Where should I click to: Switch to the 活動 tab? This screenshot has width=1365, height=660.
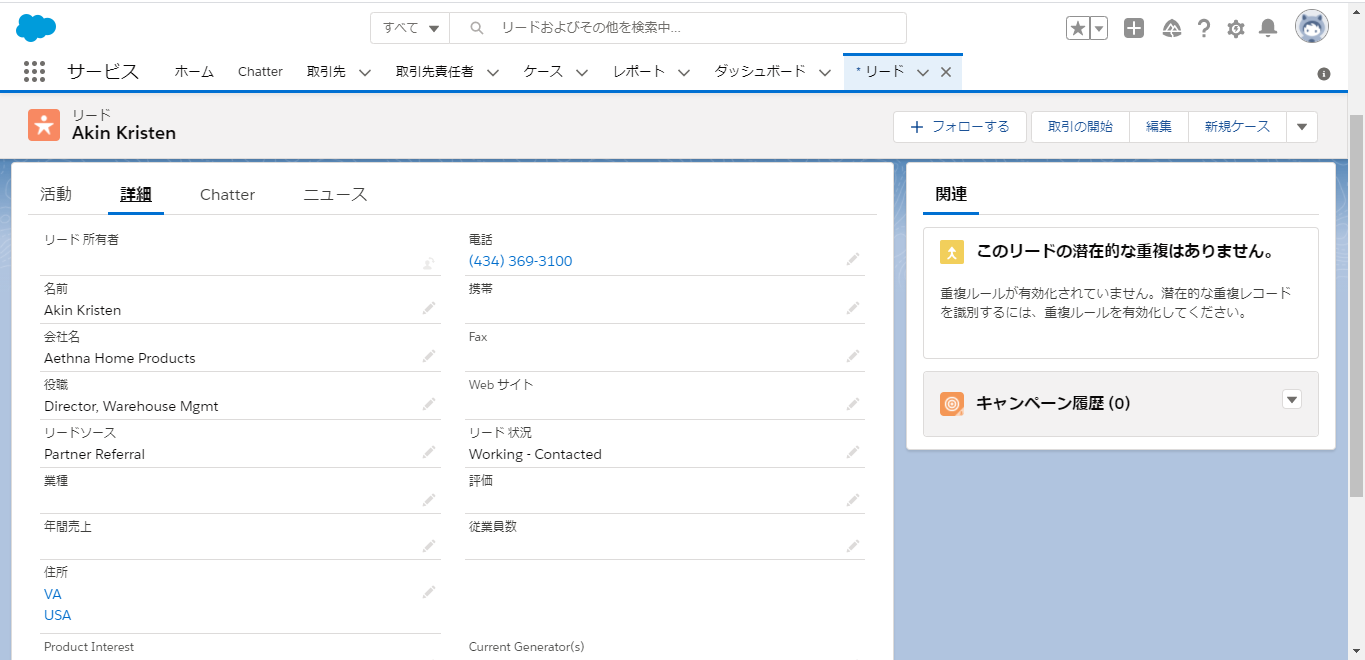tap(56, 194)
